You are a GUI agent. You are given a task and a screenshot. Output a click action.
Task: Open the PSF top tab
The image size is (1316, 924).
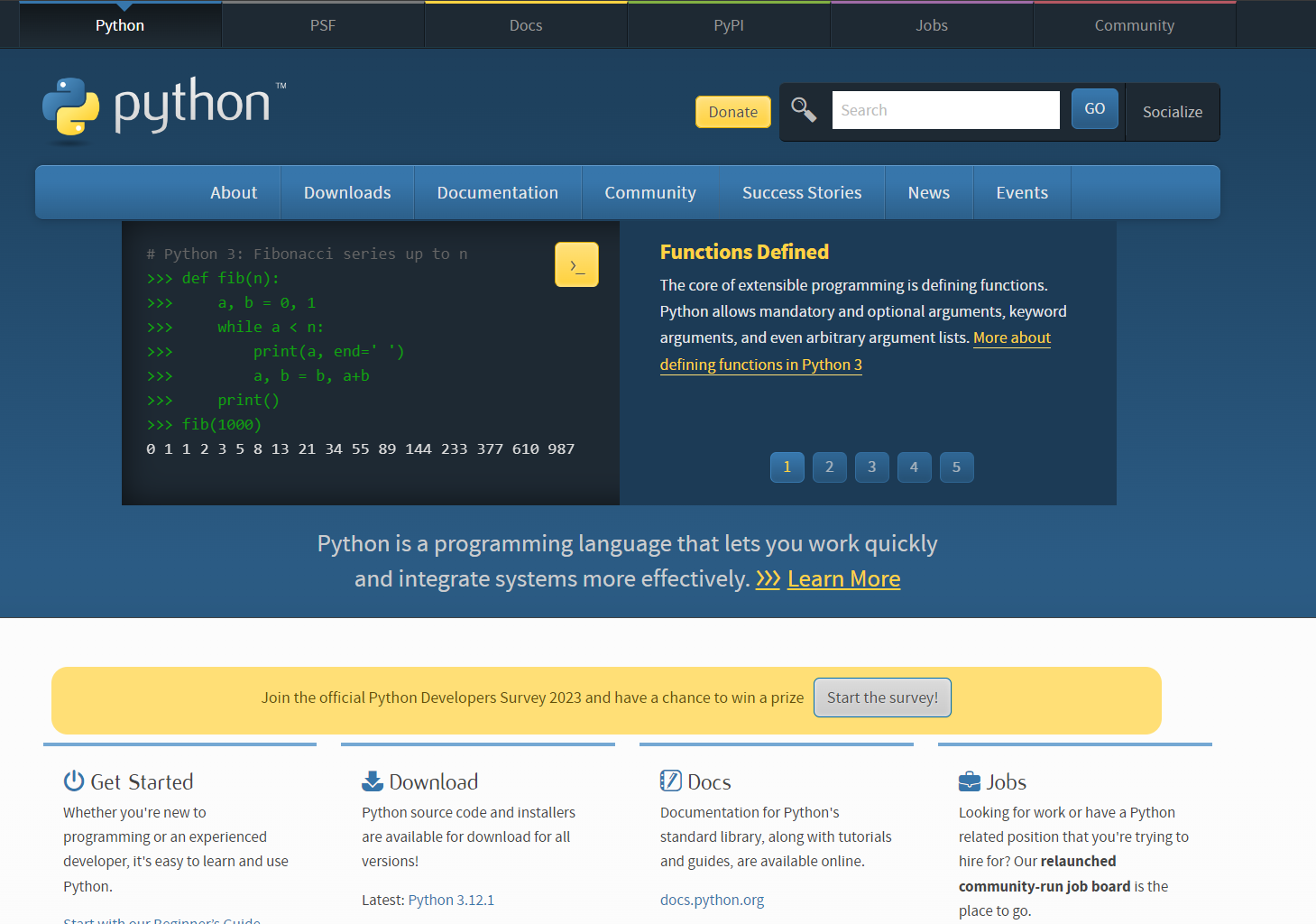pos(323,25)
